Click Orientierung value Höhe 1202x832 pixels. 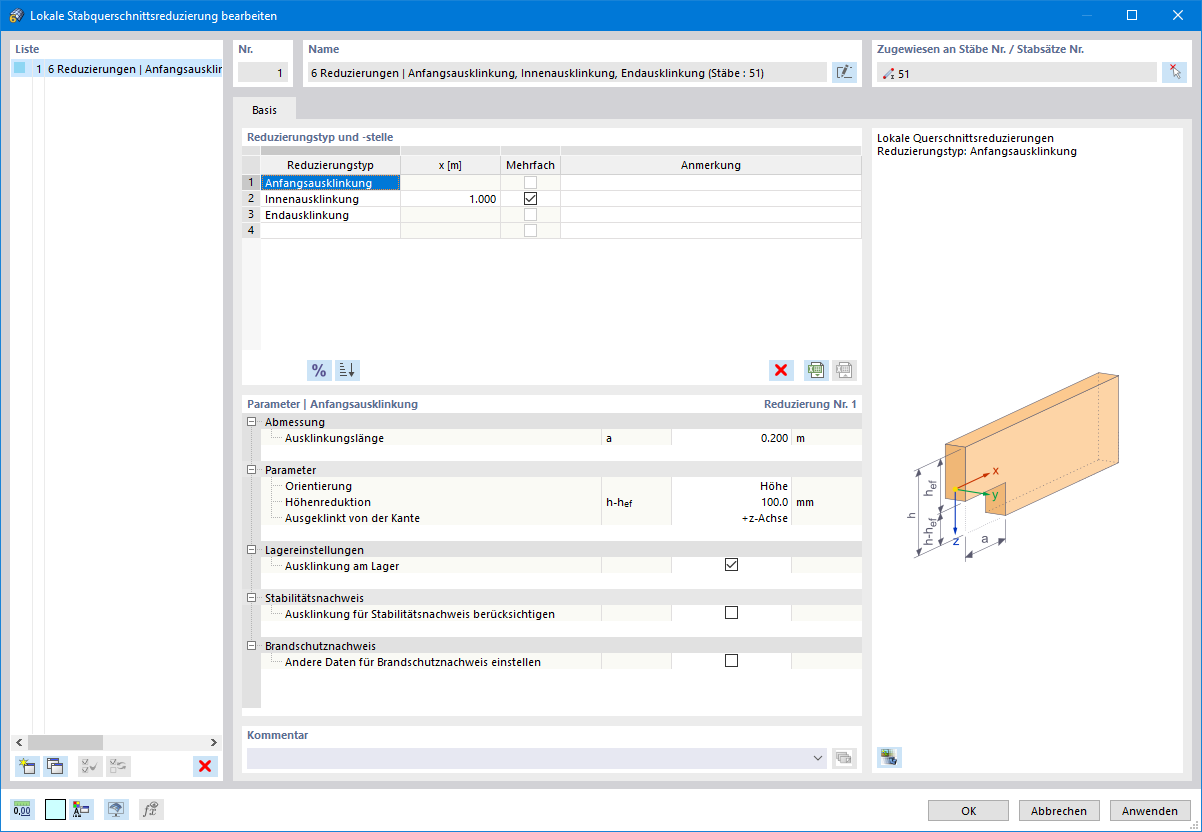[731, 486]
